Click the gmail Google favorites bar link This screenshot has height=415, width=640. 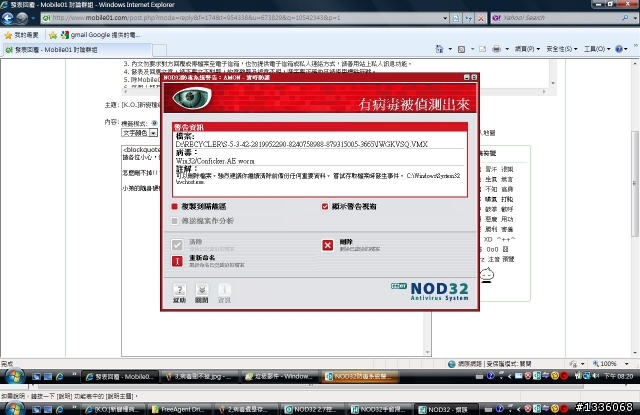click(100, 35)
